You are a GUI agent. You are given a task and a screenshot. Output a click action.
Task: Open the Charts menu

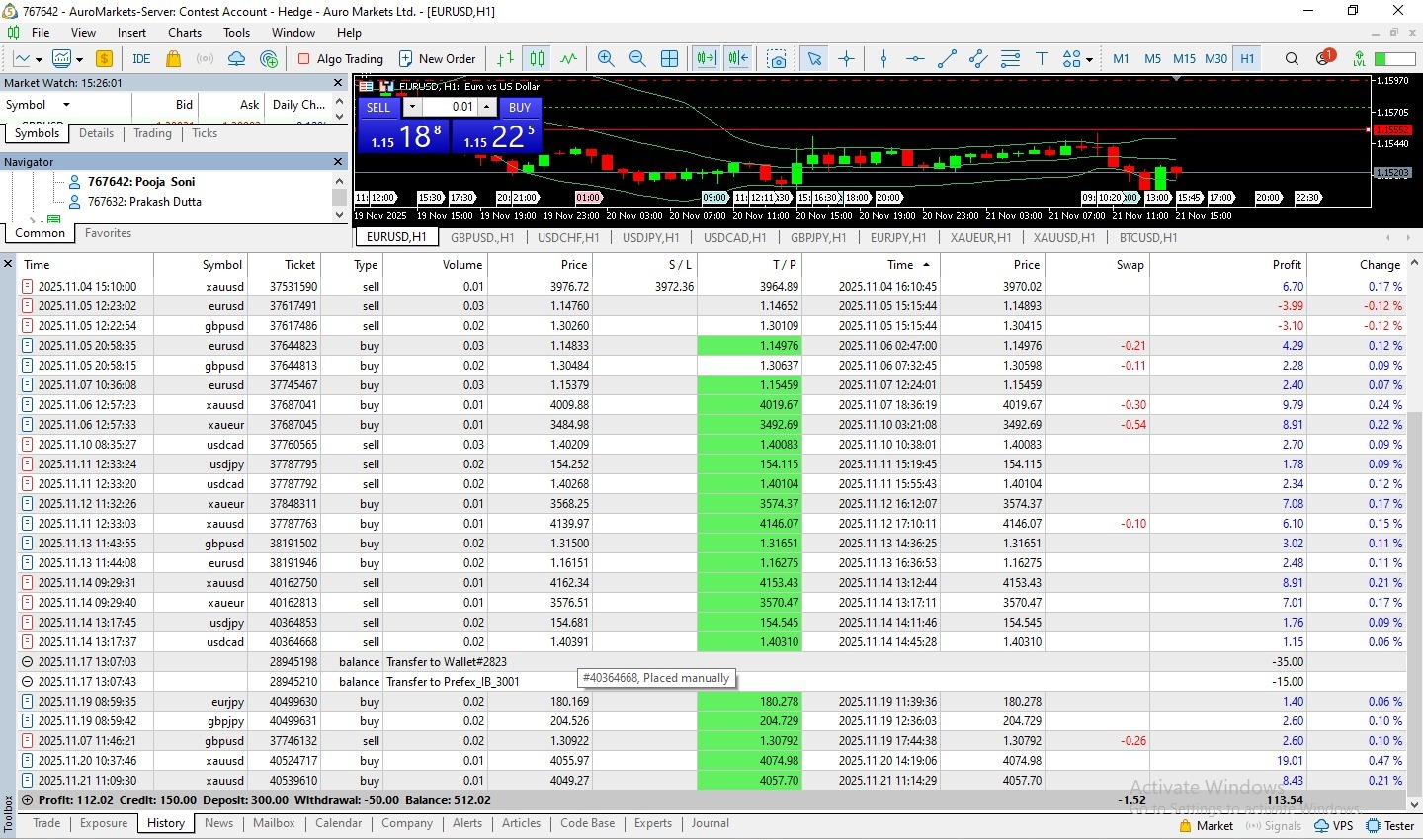[x=184, y=33]
